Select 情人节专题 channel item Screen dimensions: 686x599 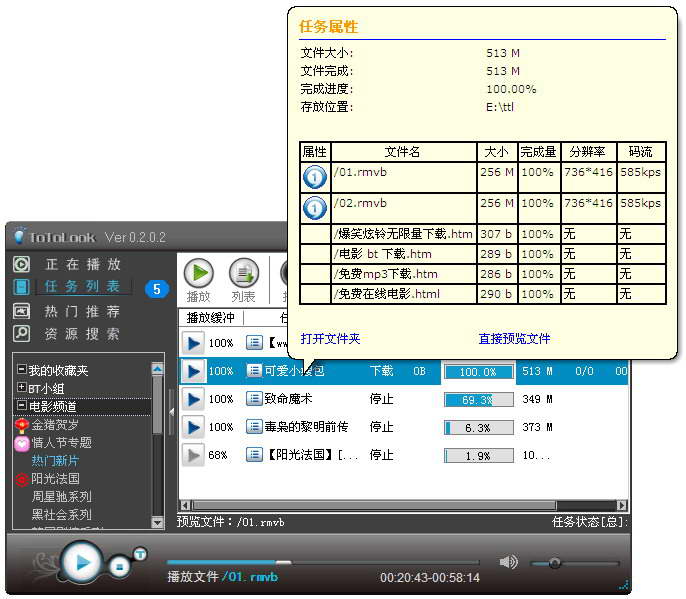click(62, 442)
